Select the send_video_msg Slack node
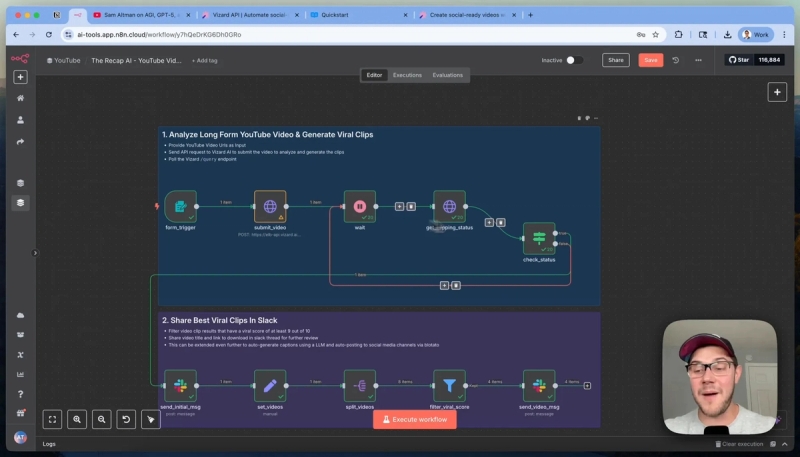This screenshot has width=800, height=457. 539,386
